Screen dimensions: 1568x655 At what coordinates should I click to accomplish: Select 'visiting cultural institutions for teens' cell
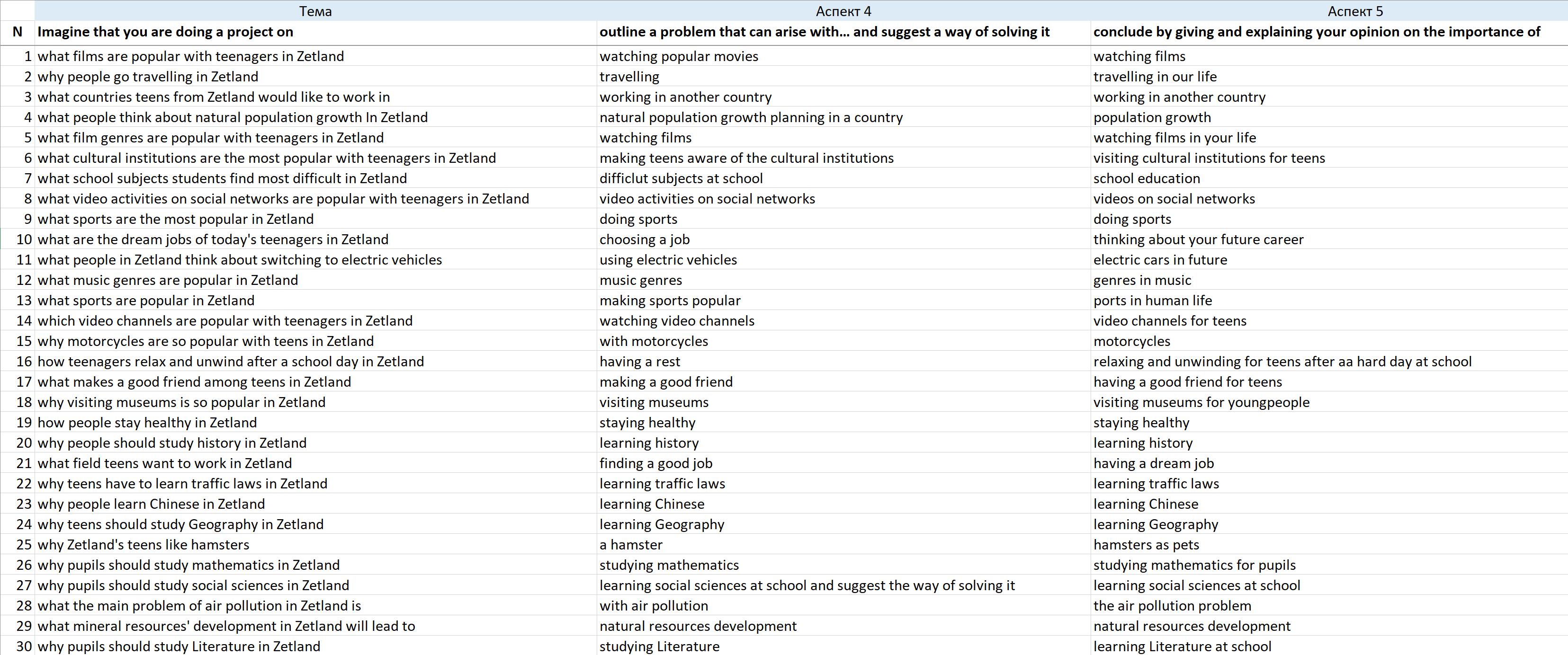pos(1329,158)
